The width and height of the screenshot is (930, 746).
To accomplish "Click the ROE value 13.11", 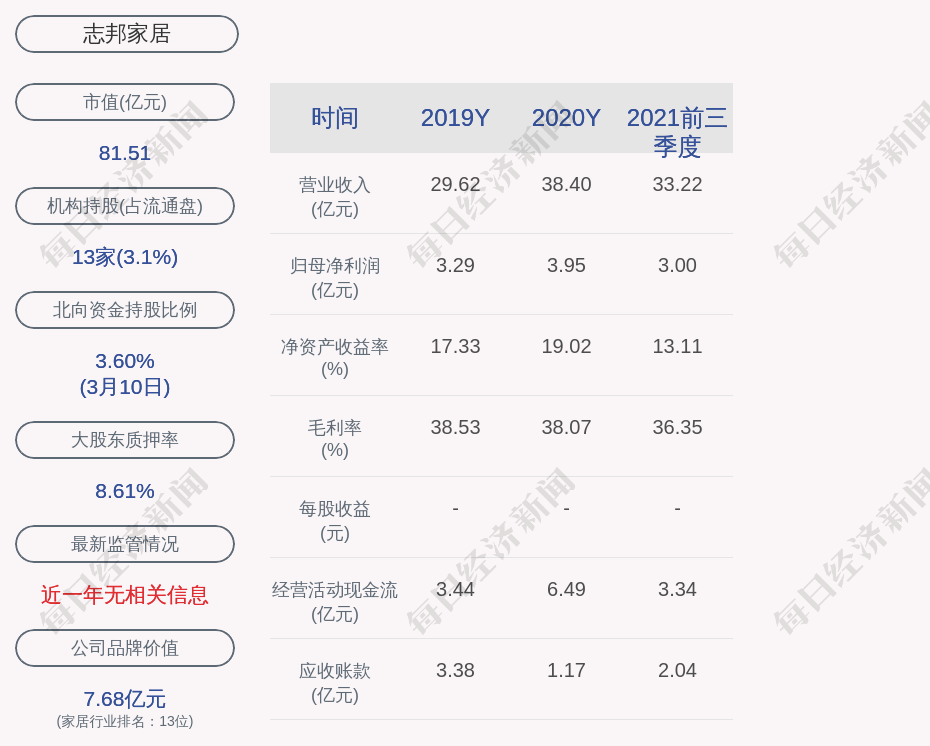I will click(677, 346).
